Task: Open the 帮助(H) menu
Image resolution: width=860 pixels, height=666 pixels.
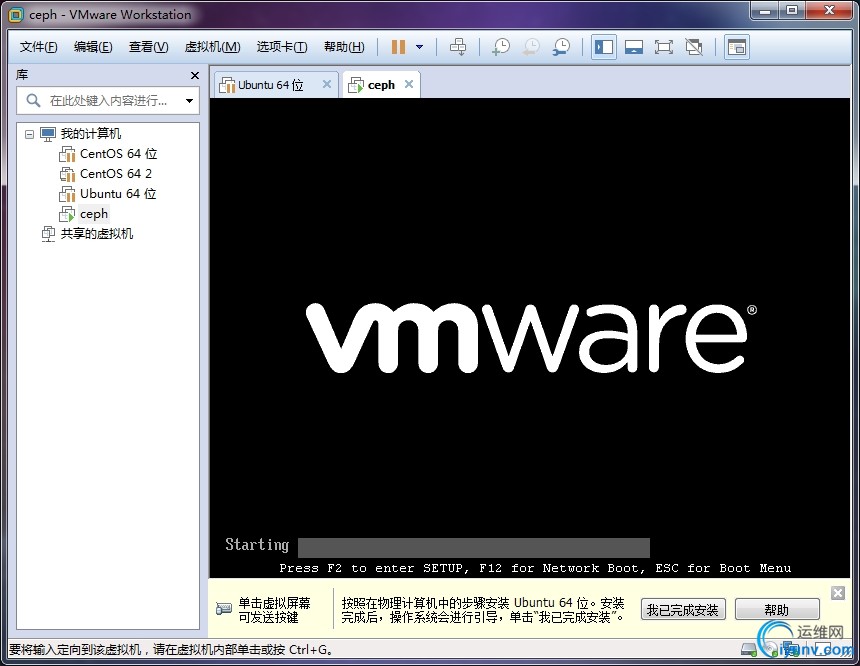Action: (x=344, y=47)
